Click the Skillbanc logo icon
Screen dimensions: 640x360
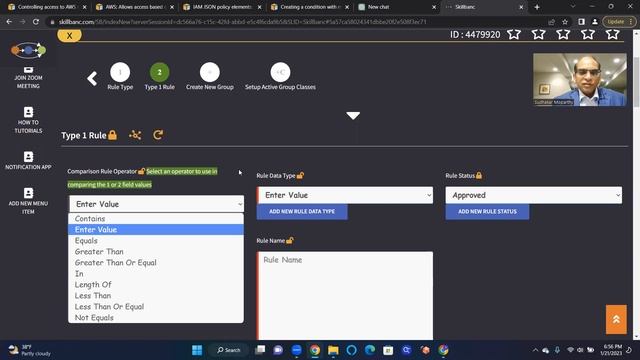point(28,50)
